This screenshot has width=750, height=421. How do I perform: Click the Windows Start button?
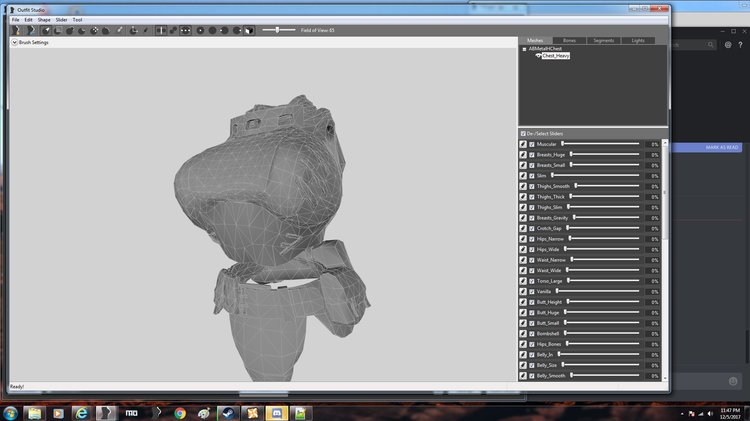click(10, 413)
